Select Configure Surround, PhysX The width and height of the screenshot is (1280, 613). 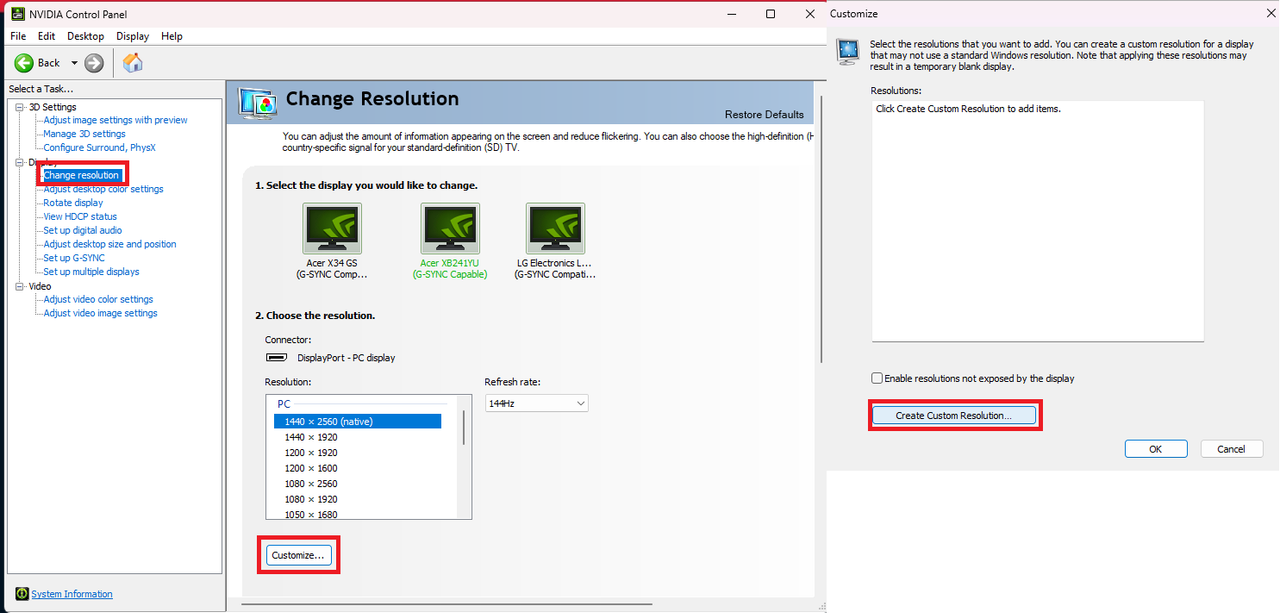99,148
